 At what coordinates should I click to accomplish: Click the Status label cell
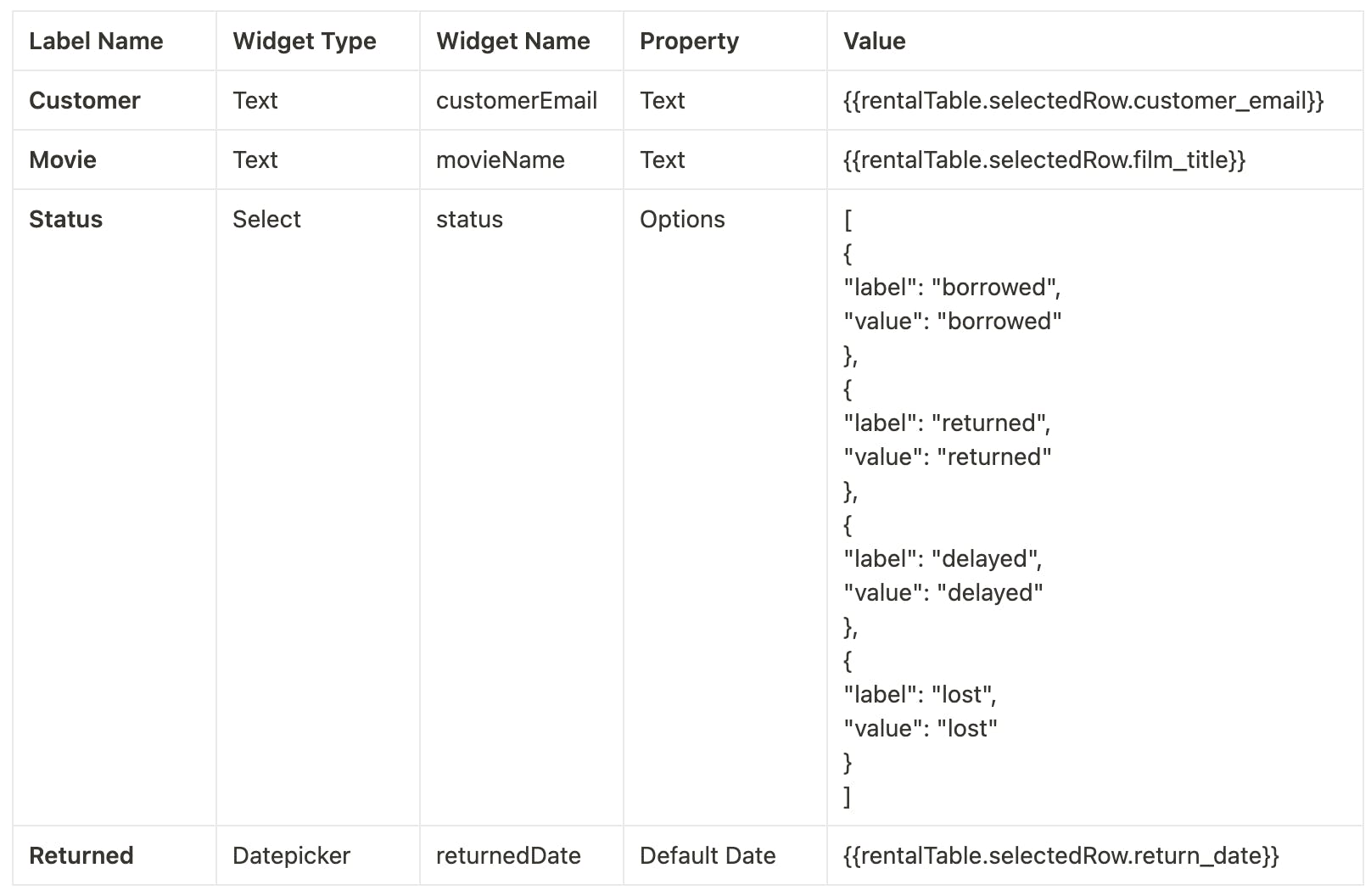click(x=65, y=219)
